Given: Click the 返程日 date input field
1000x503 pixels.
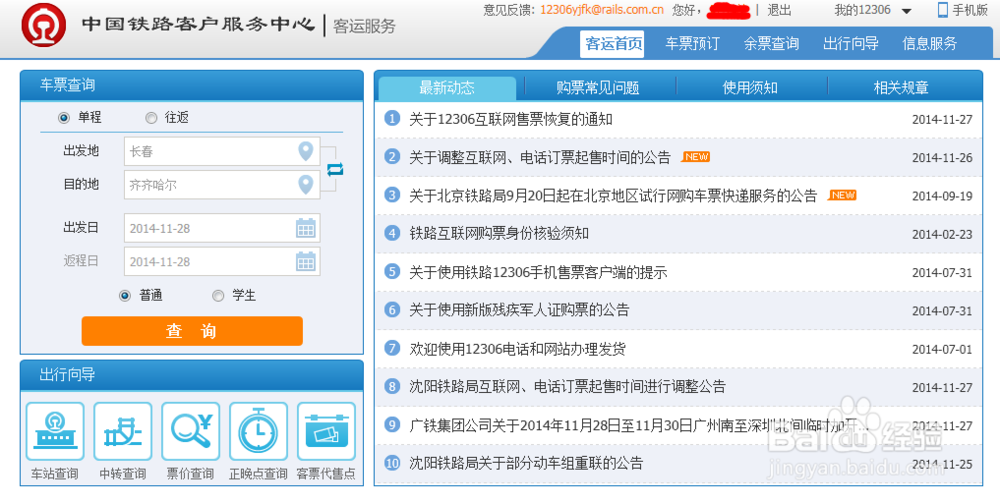Looking at the screenshot, I should [x=222, y=261].
